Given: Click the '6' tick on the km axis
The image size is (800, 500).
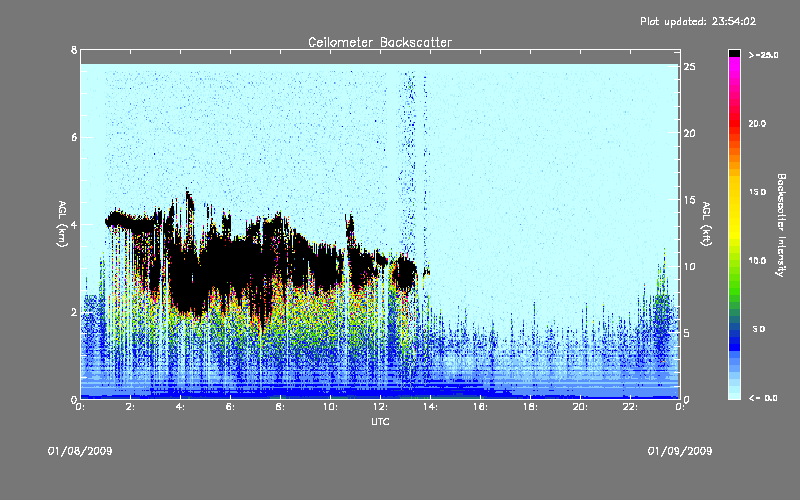Looking at the screenshot, I should [74, 137].
